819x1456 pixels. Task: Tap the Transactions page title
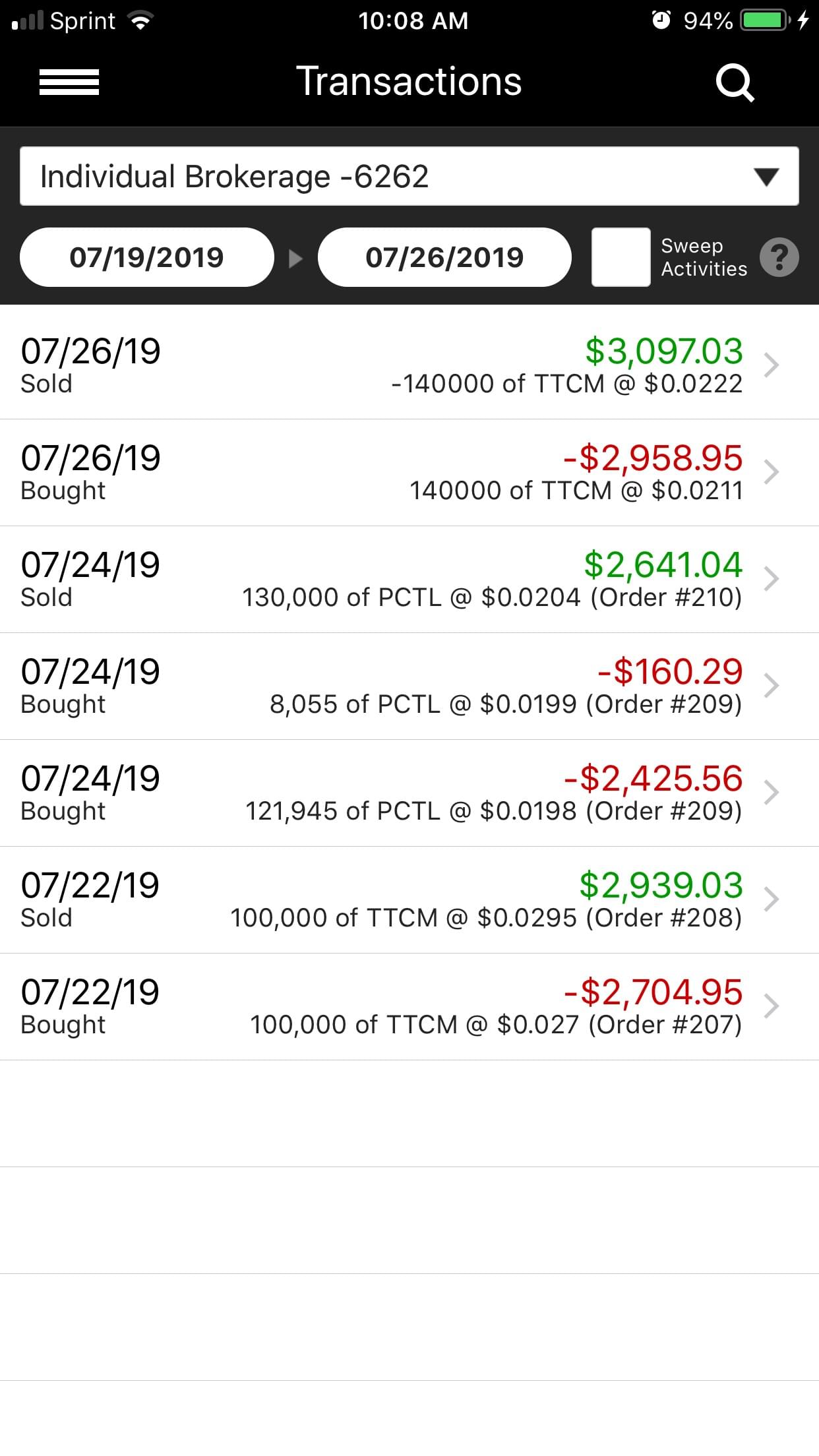[409, 82]
